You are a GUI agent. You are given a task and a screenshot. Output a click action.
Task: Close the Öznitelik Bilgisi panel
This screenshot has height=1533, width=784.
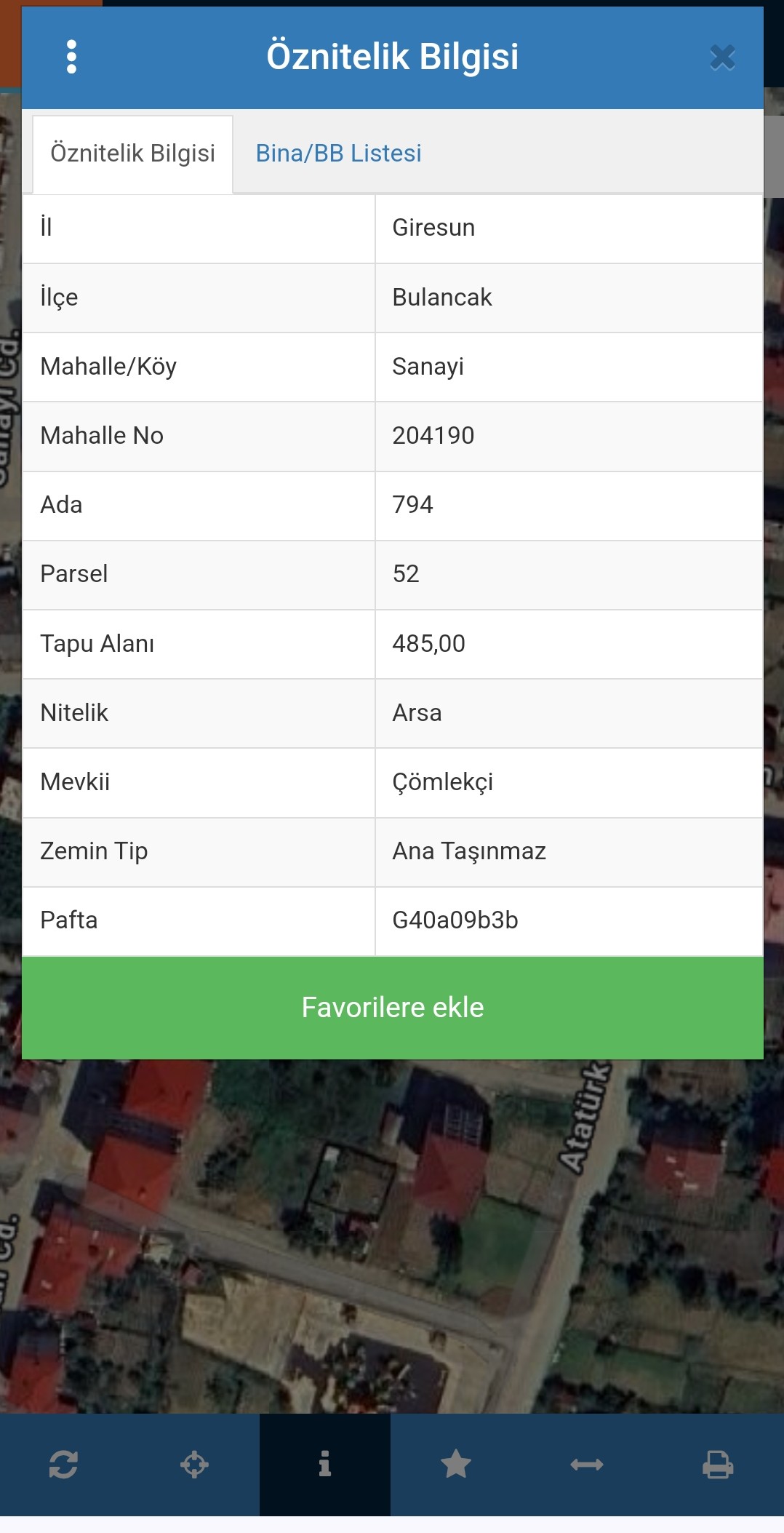(x=722, y=57)
